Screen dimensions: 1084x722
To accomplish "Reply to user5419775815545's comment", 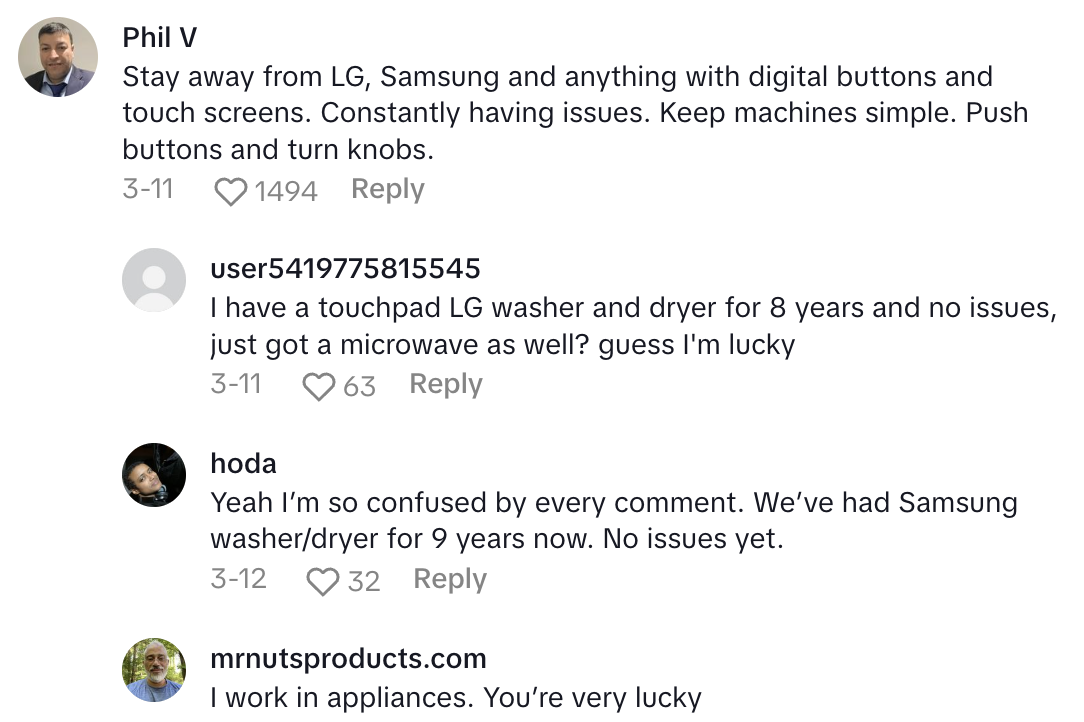I will click(x=446, y=384).
